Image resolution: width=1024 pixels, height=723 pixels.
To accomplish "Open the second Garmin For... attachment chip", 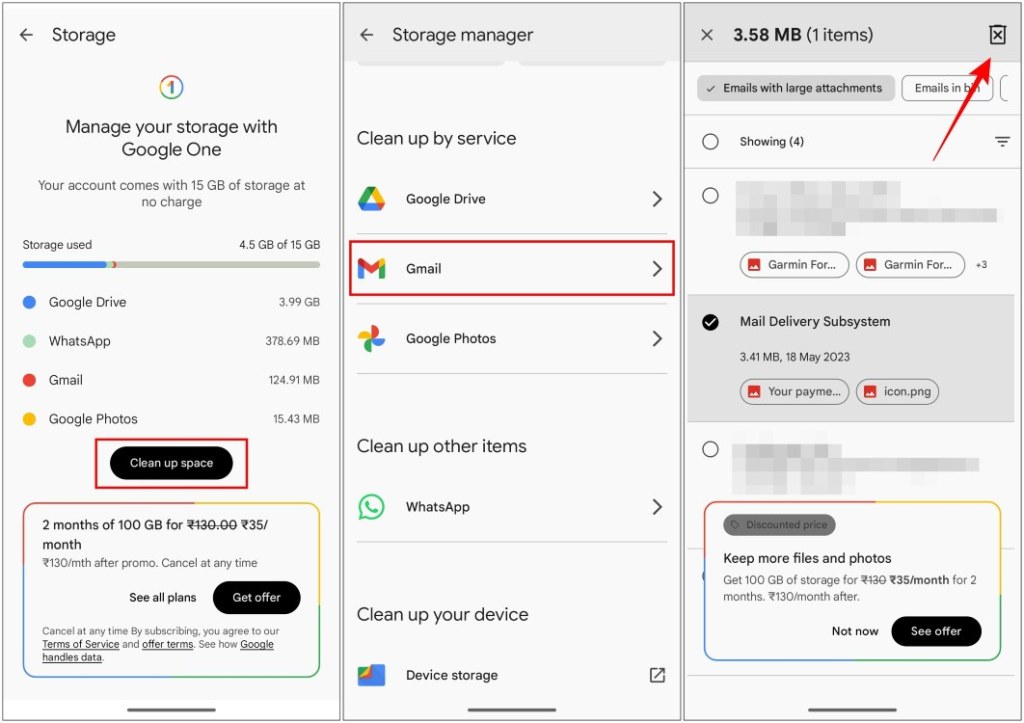I will [x=910, y=265].
